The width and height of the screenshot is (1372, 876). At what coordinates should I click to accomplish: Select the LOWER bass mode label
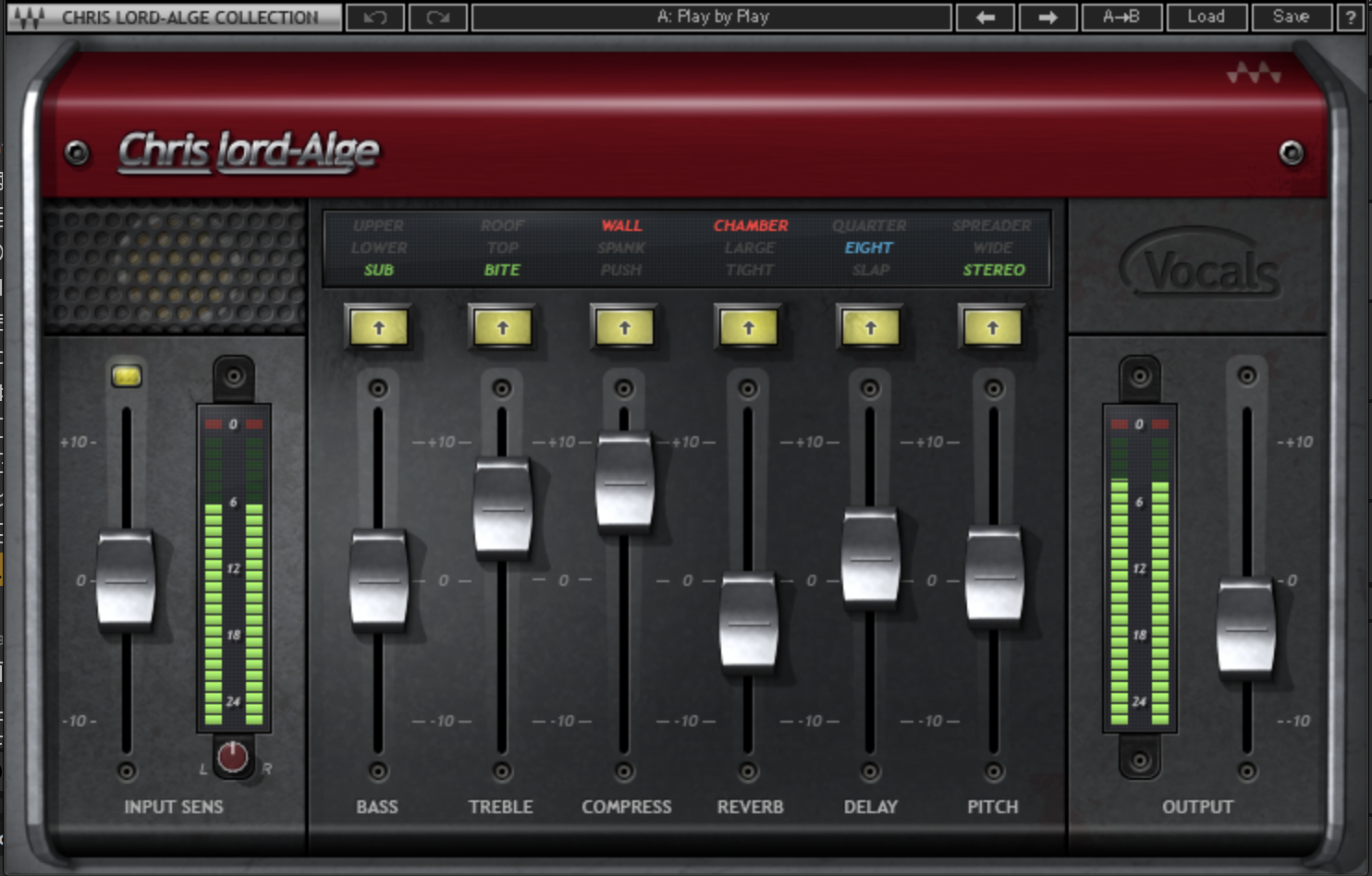point(378,248)
